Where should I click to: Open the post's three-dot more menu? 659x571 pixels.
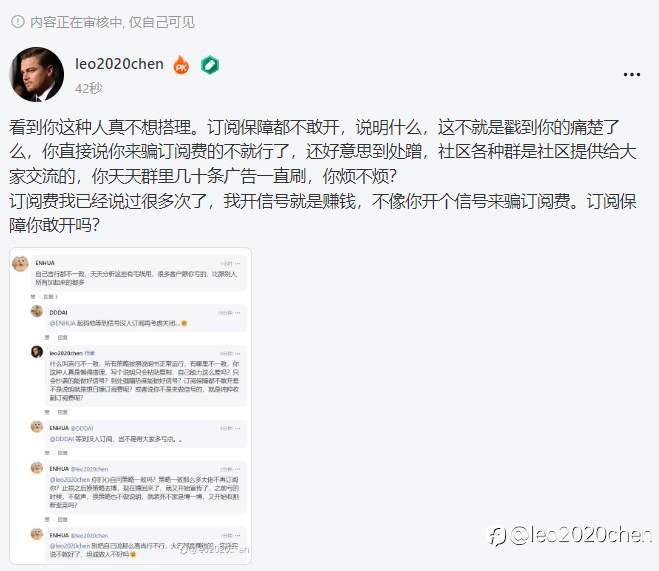click(632, 75)
